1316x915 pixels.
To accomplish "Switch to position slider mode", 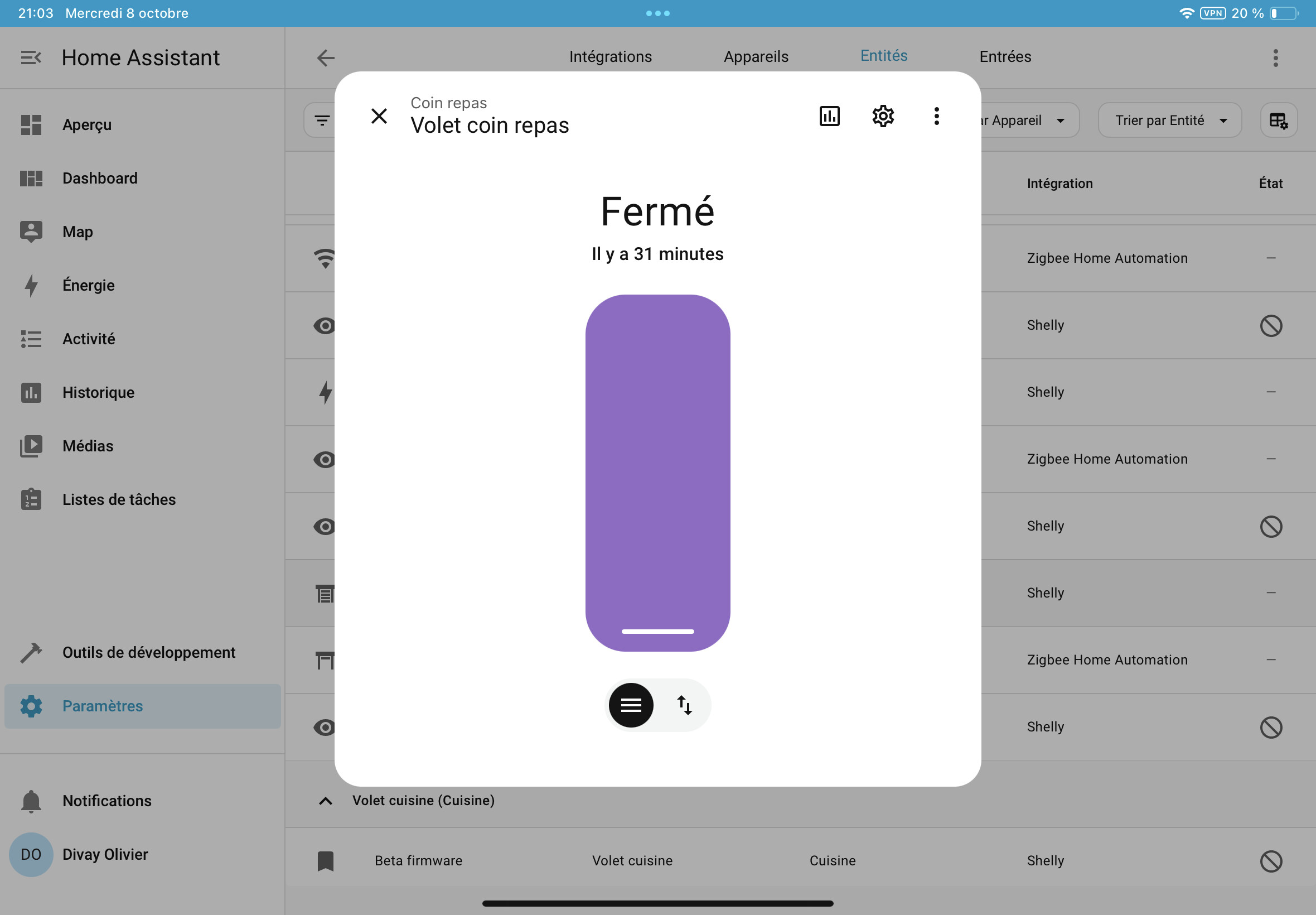I will point(631,705).
